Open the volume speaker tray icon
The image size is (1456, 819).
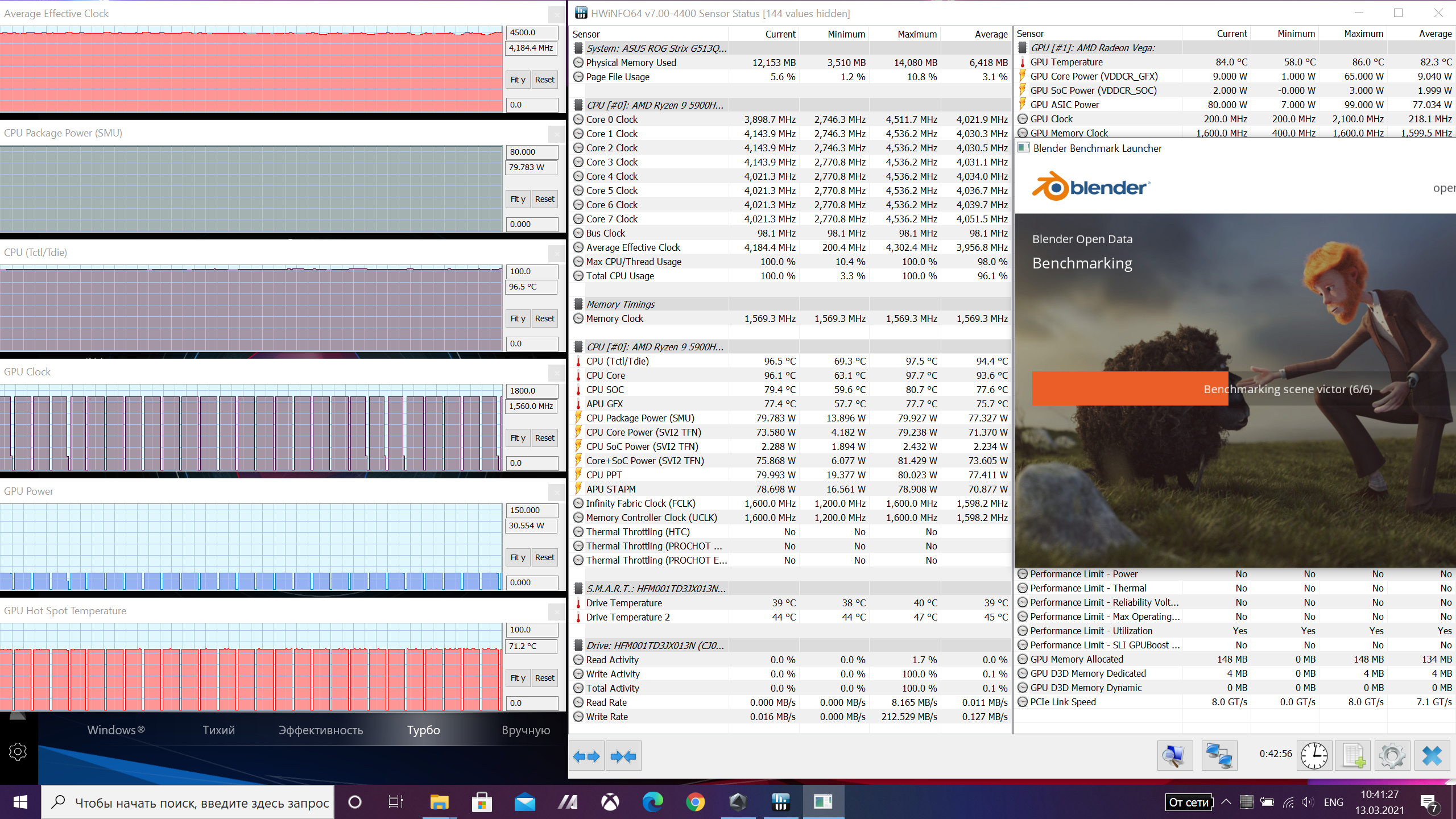[x=1308, y=803]
